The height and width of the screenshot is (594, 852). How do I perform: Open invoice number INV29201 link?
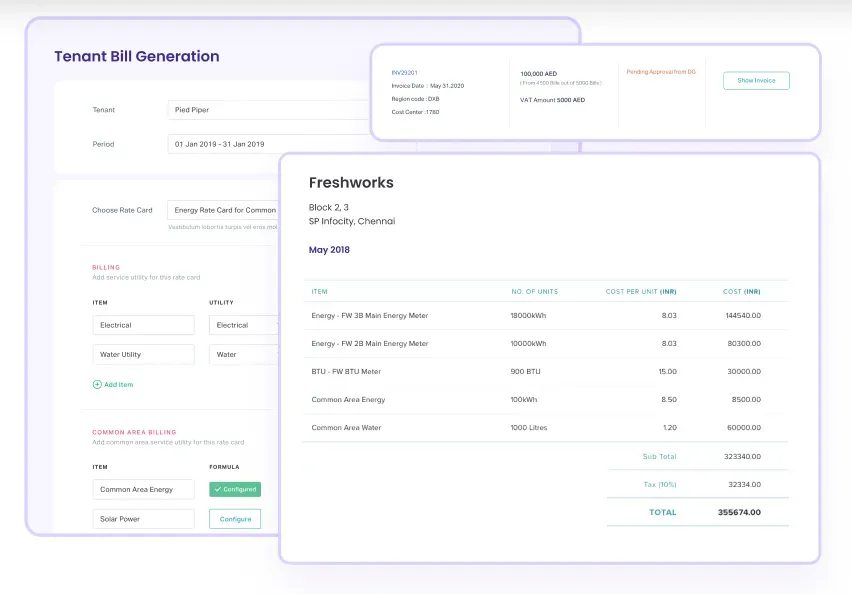pyautogui.click(x=405, y=72)
